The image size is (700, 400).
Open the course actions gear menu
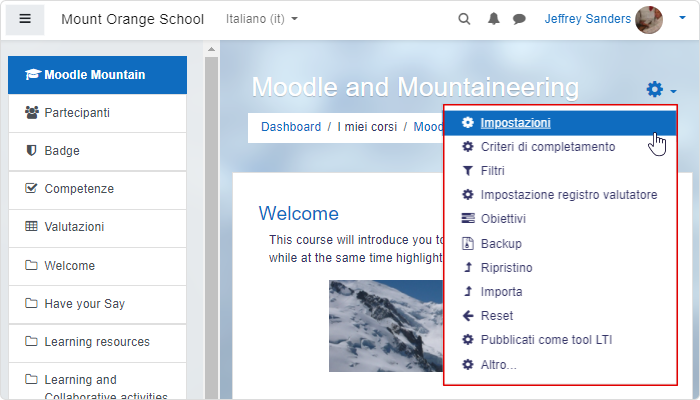[661, 89]
